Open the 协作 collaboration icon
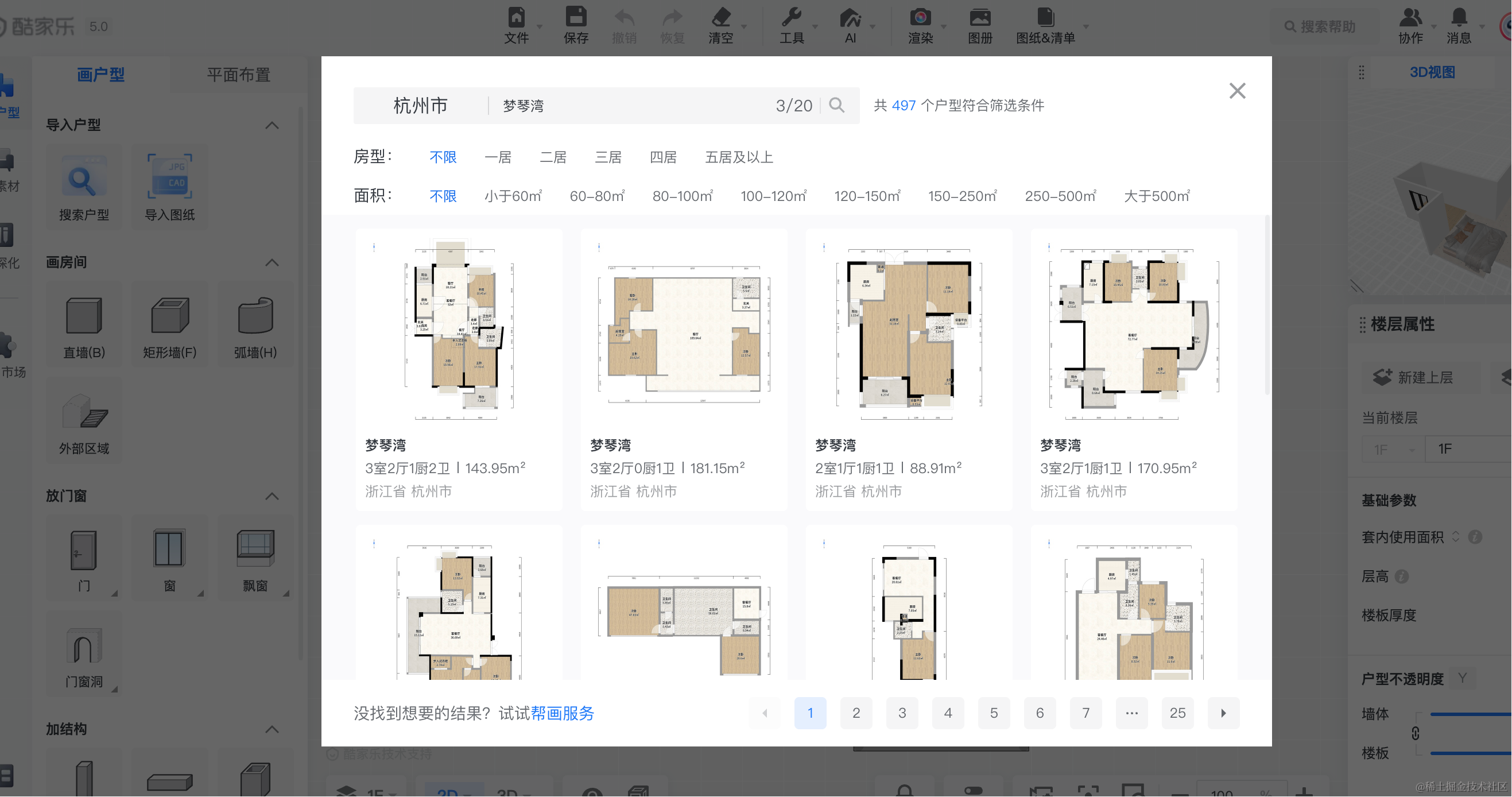Viewport: 1512px width, 797px height. pos(1410,18)
